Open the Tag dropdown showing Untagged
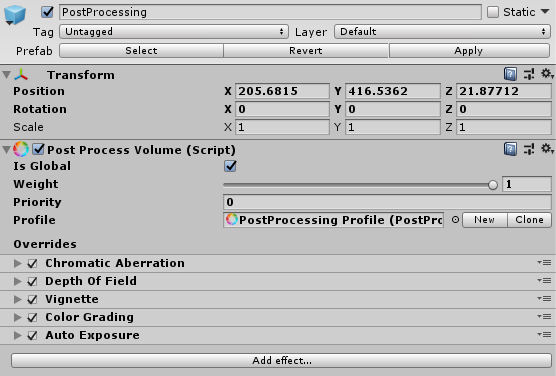The image size is (556, 376). [174, 32]
